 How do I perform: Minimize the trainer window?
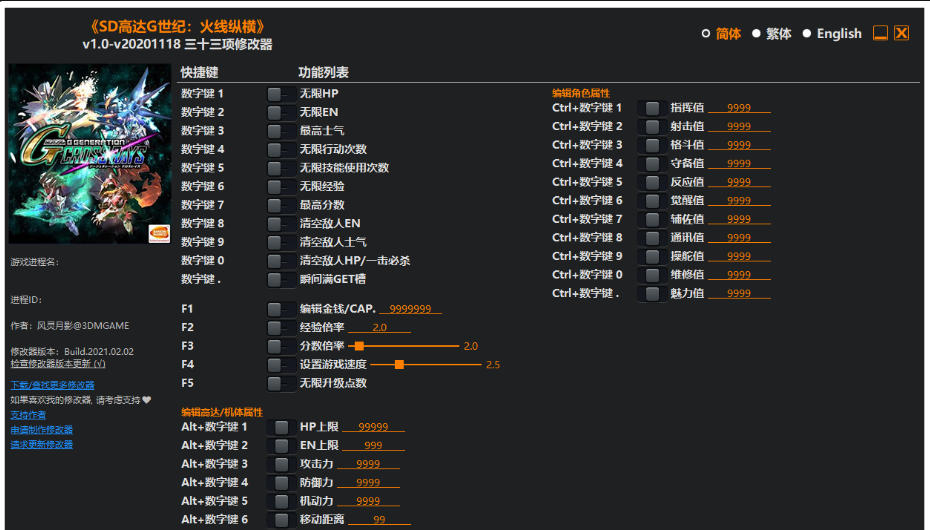880,33
